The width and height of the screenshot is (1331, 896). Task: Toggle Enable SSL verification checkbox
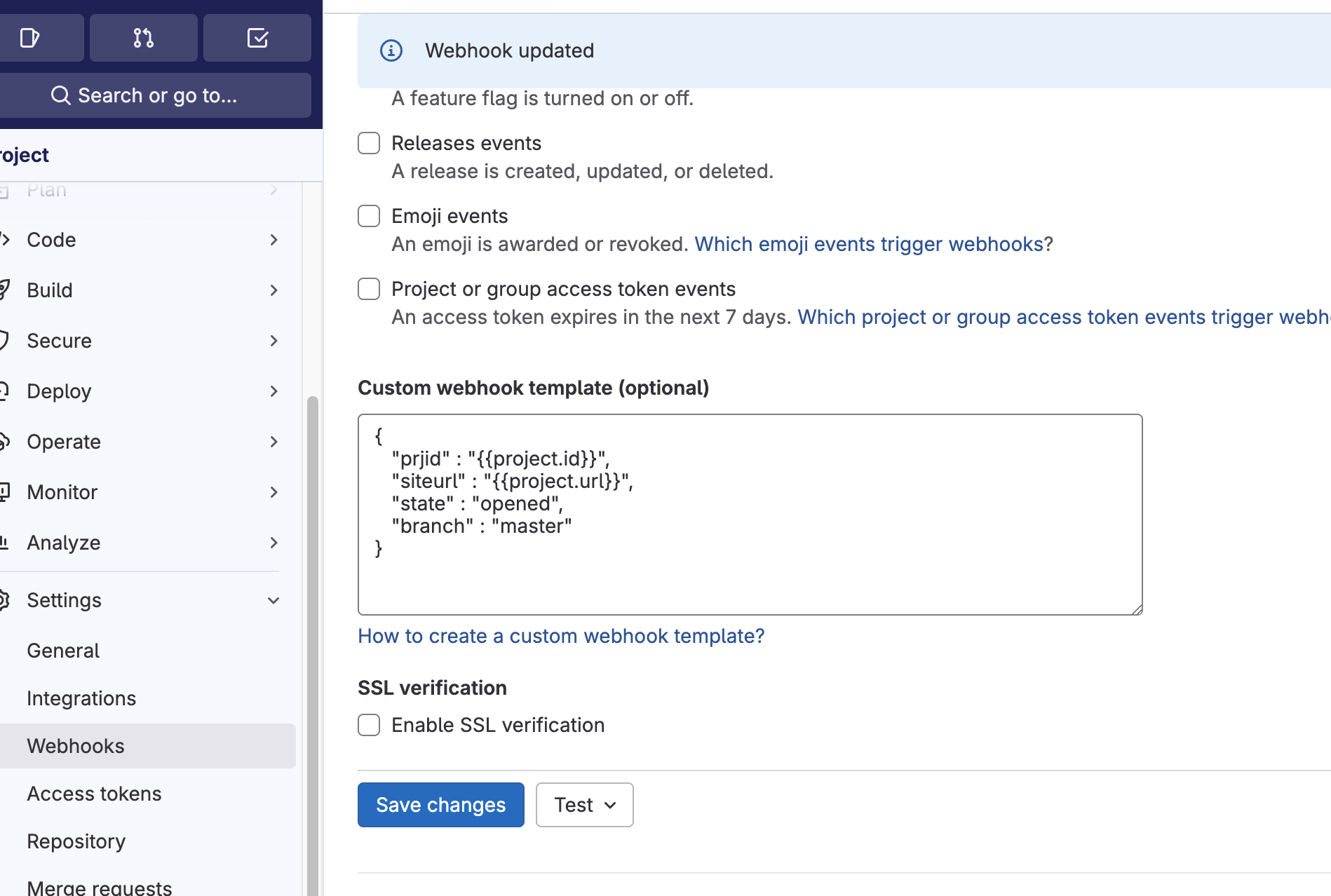(x=369, y=725)
